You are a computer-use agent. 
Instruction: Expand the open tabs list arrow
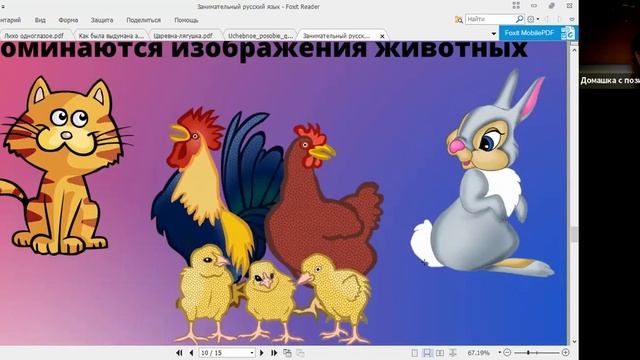pyautogui.click(x=493, y=34)
